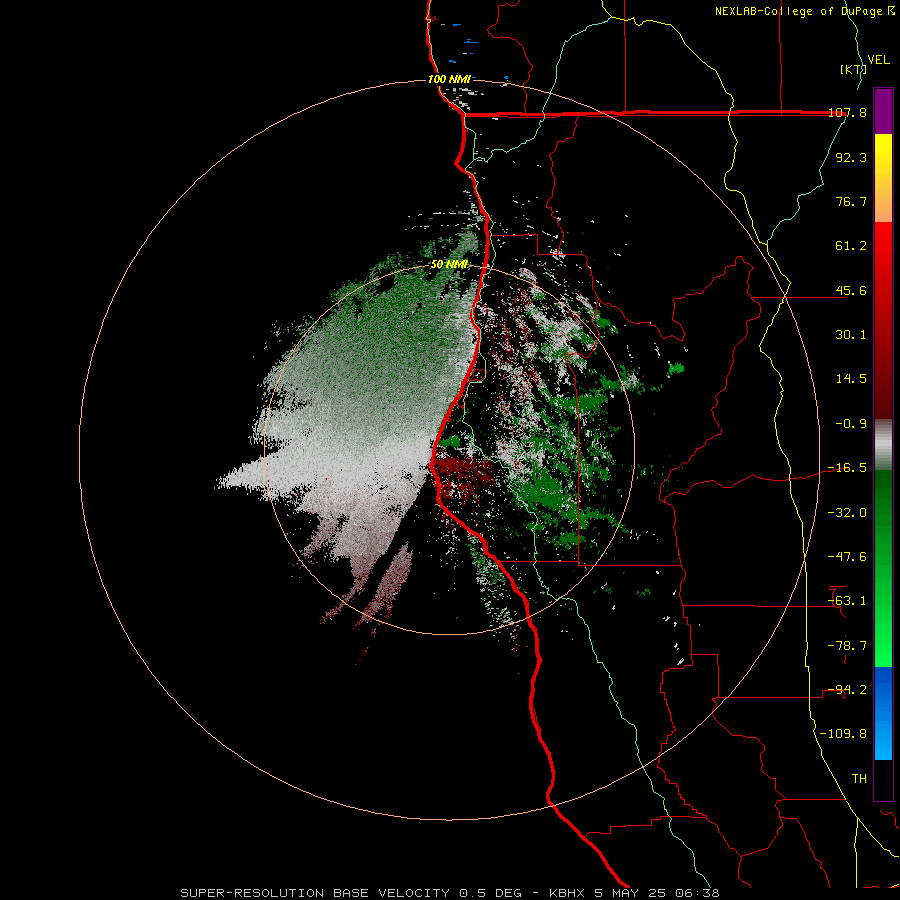Screen dimensions: 900x900
Task: Click the 107.8 scale value
Action: (847, 112)
